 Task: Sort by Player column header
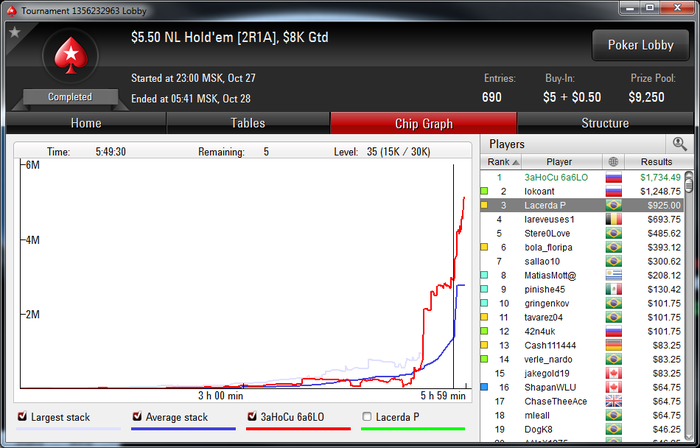(x=562, y=162)
